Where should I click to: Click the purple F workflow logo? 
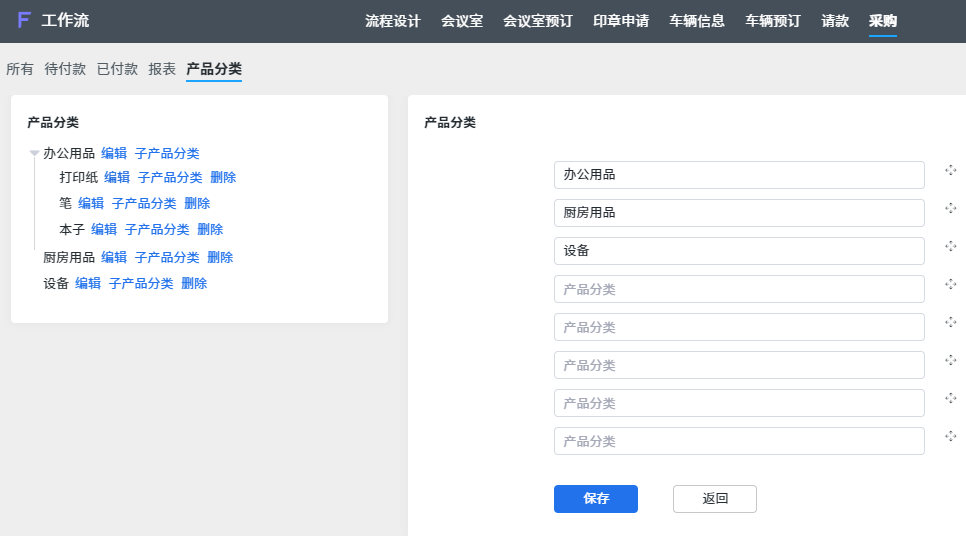(24, 20)
